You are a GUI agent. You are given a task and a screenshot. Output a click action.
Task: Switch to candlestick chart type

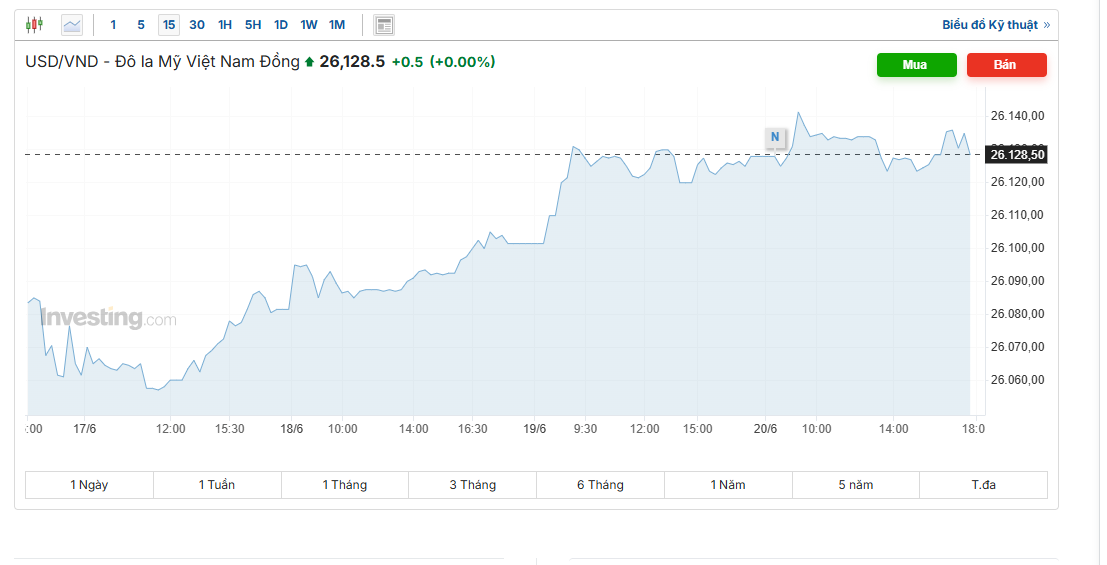coord(35,25)
